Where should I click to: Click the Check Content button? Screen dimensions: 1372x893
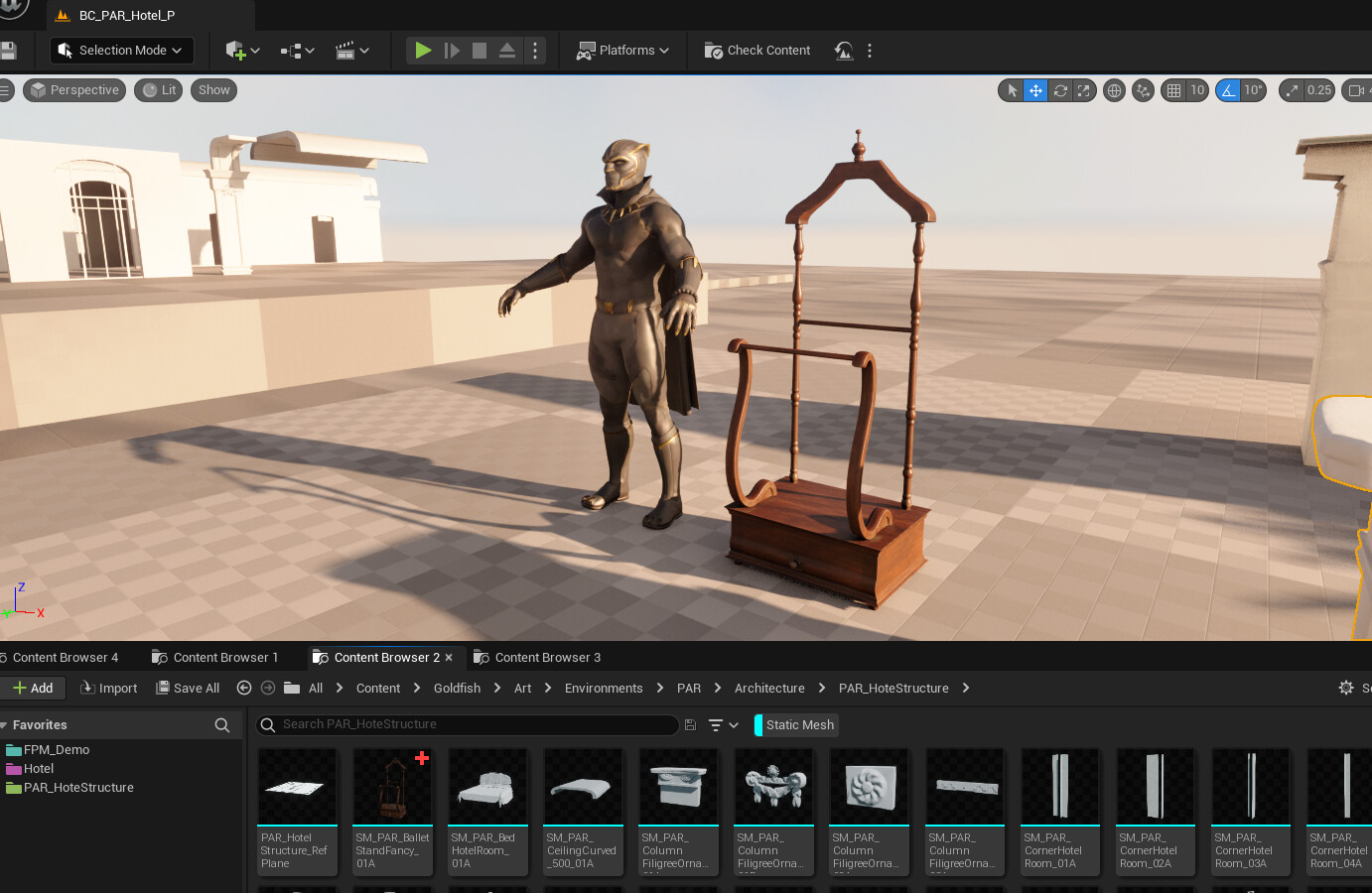(x=757, y=51)
